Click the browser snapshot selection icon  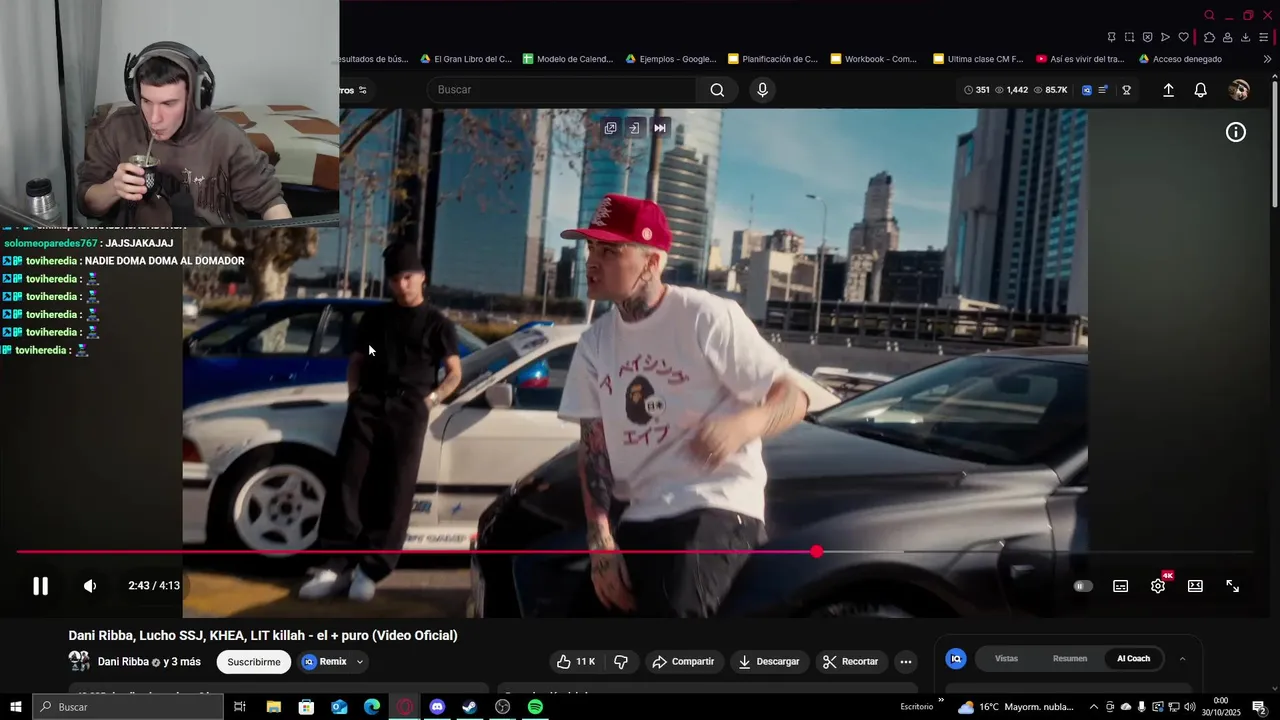(x=1129, y=37)
